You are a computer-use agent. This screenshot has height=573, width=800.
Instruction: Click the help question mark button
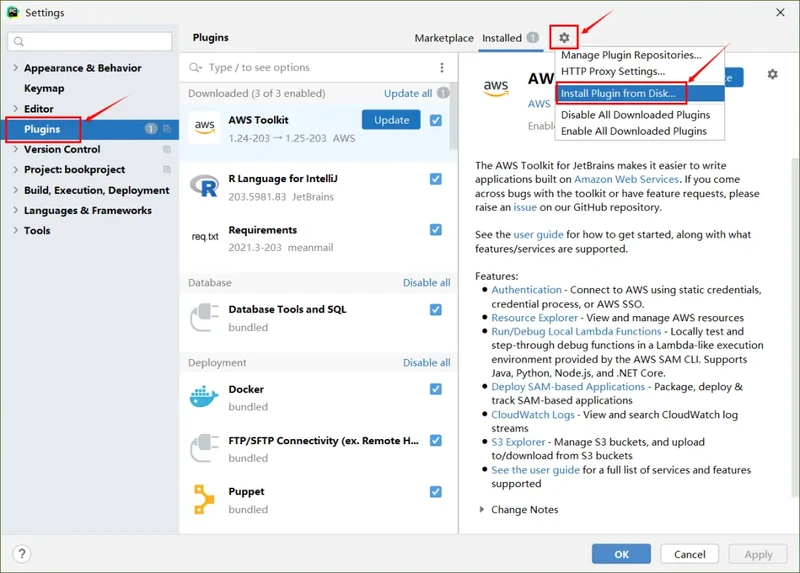22,554
